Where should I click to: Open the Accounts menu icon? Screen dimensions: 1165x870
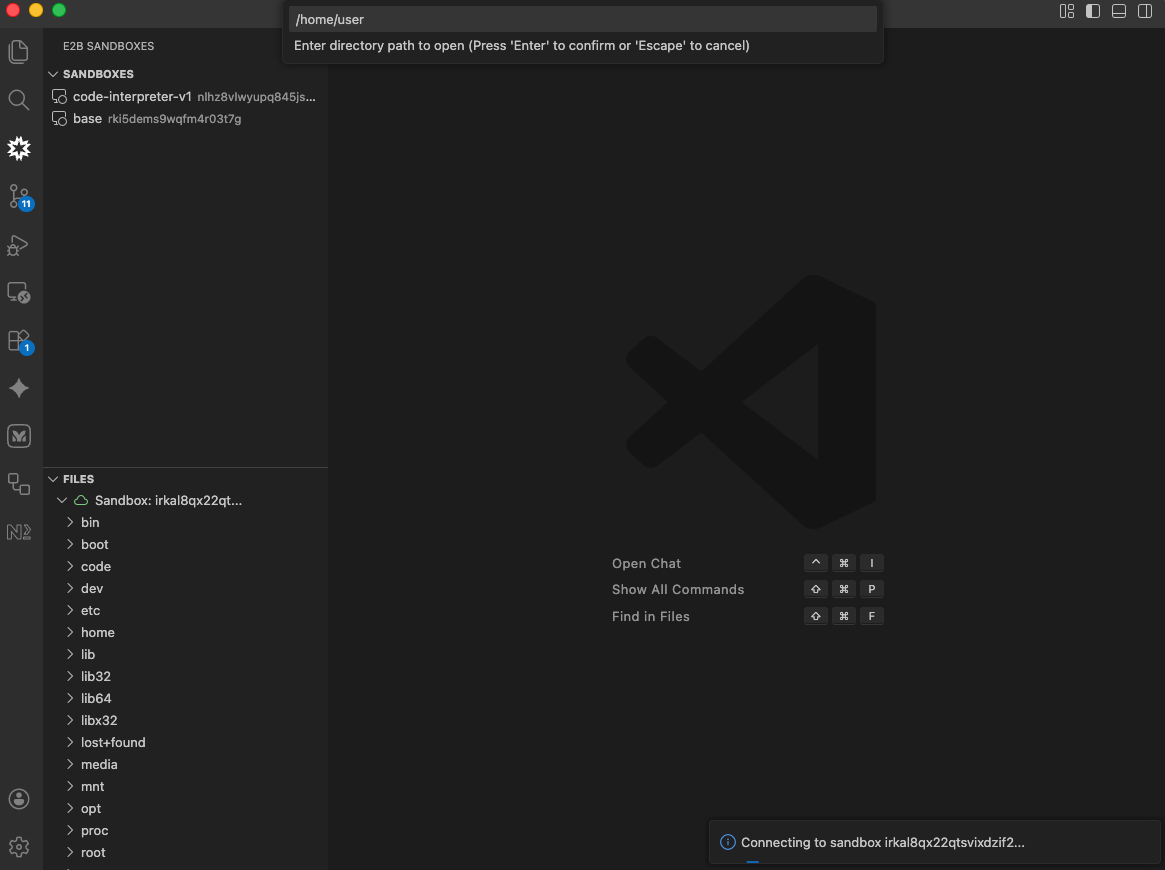(x=19, y=799)
